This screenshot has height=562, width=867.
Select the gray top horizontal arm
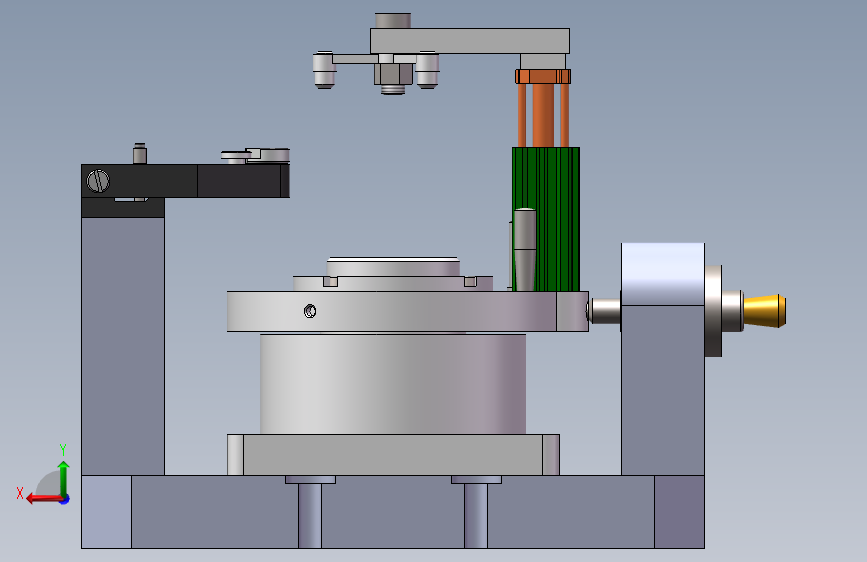coord(469,41)
